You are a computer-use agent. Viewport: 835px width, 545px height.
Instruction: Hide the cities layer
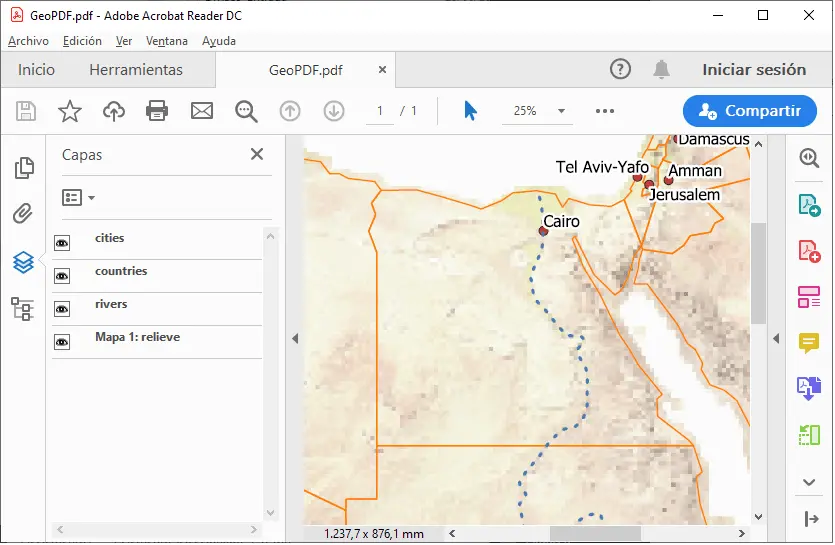point(62,243)
